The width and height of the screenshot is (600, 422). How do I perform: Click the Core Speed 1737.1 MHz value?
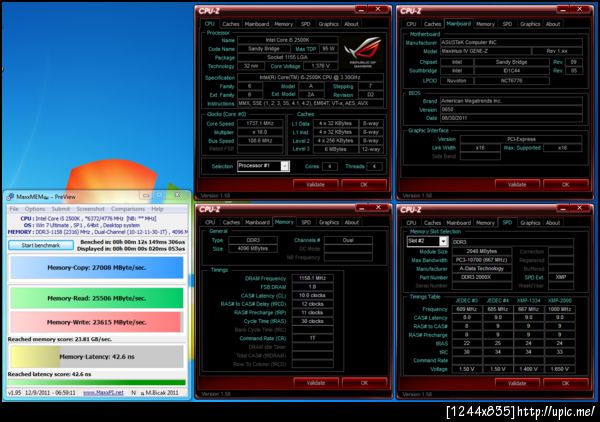260,124
